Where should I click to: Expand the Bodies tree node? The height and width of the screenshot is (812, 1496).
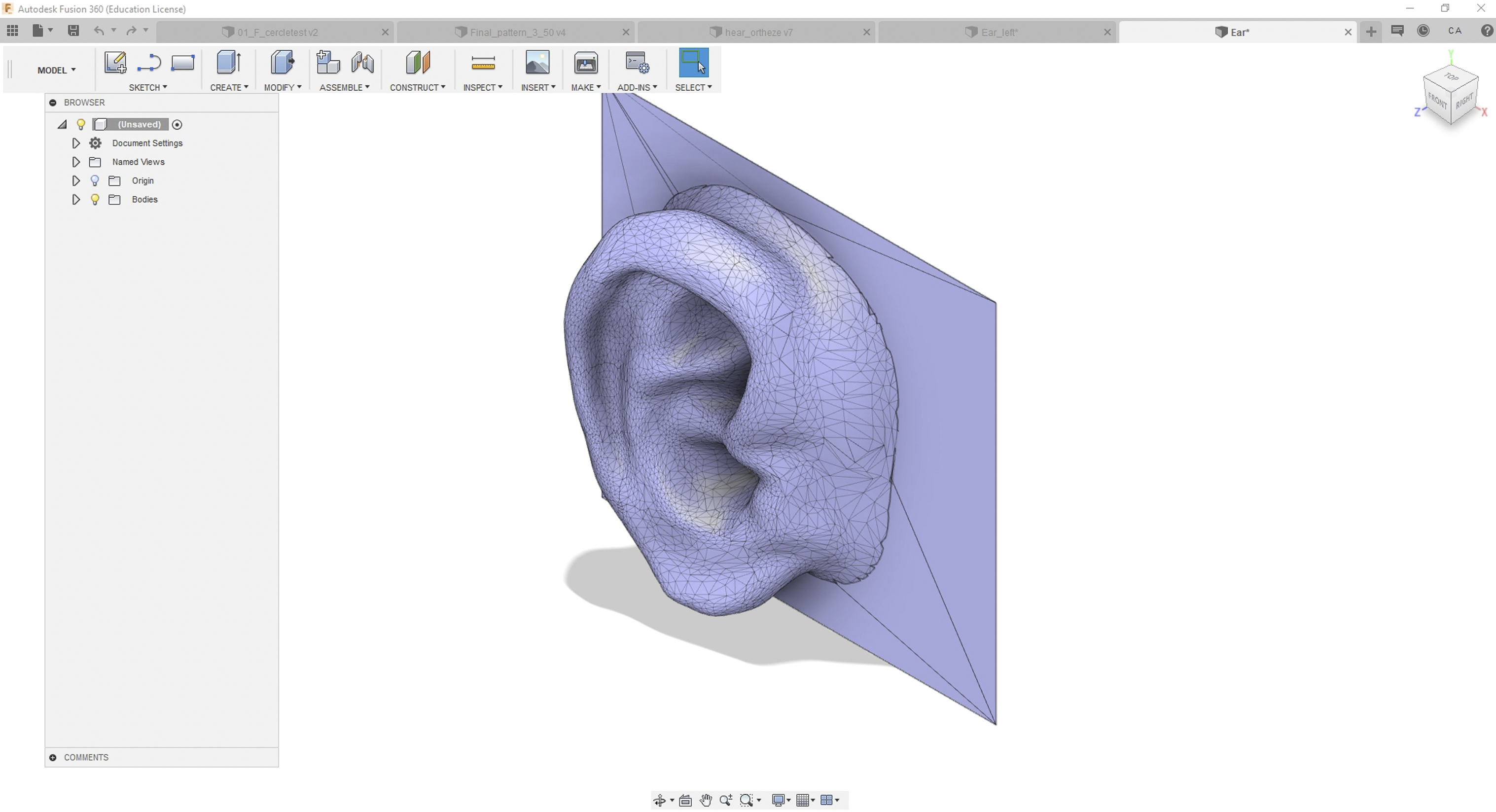(76, 199)
